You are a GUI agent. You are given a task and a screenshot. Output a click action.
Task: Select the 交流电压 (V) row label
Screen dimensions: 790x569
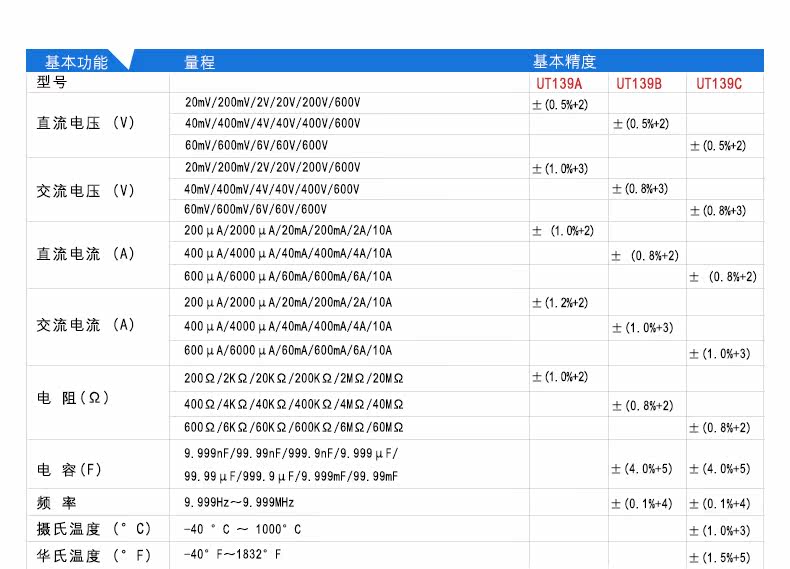tap(85, 191)
